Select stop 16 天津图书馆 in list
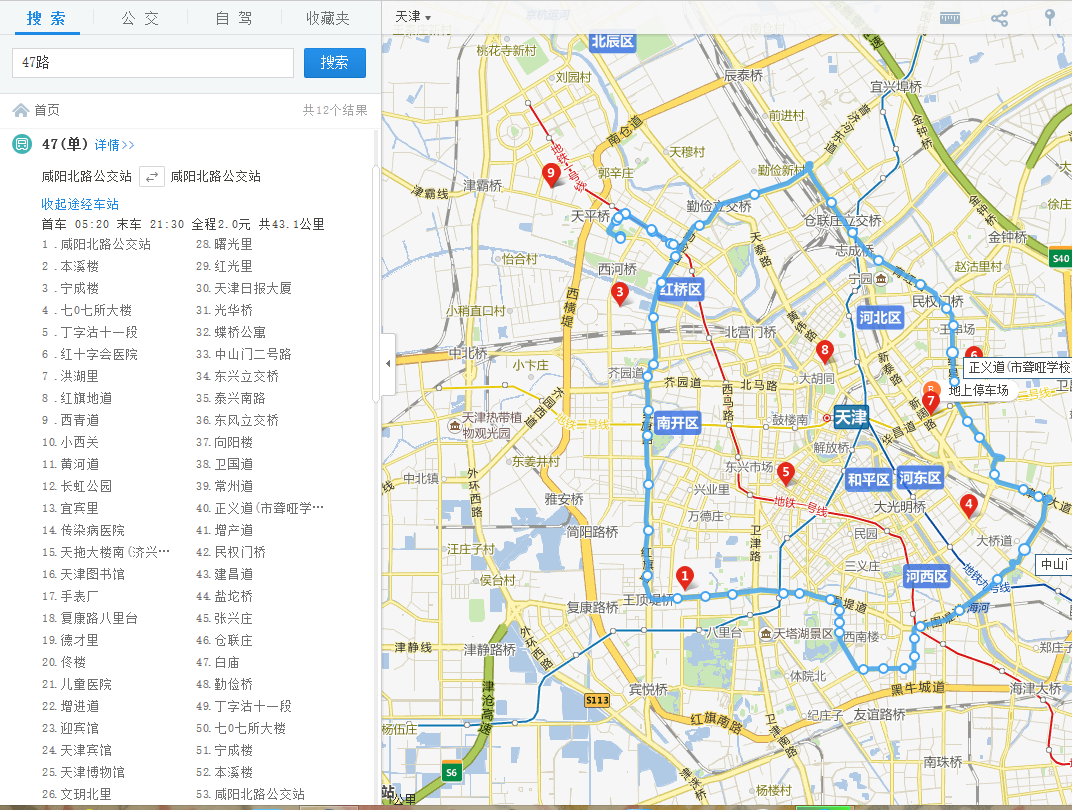The image size is (1072, 810). click(84, 574)
